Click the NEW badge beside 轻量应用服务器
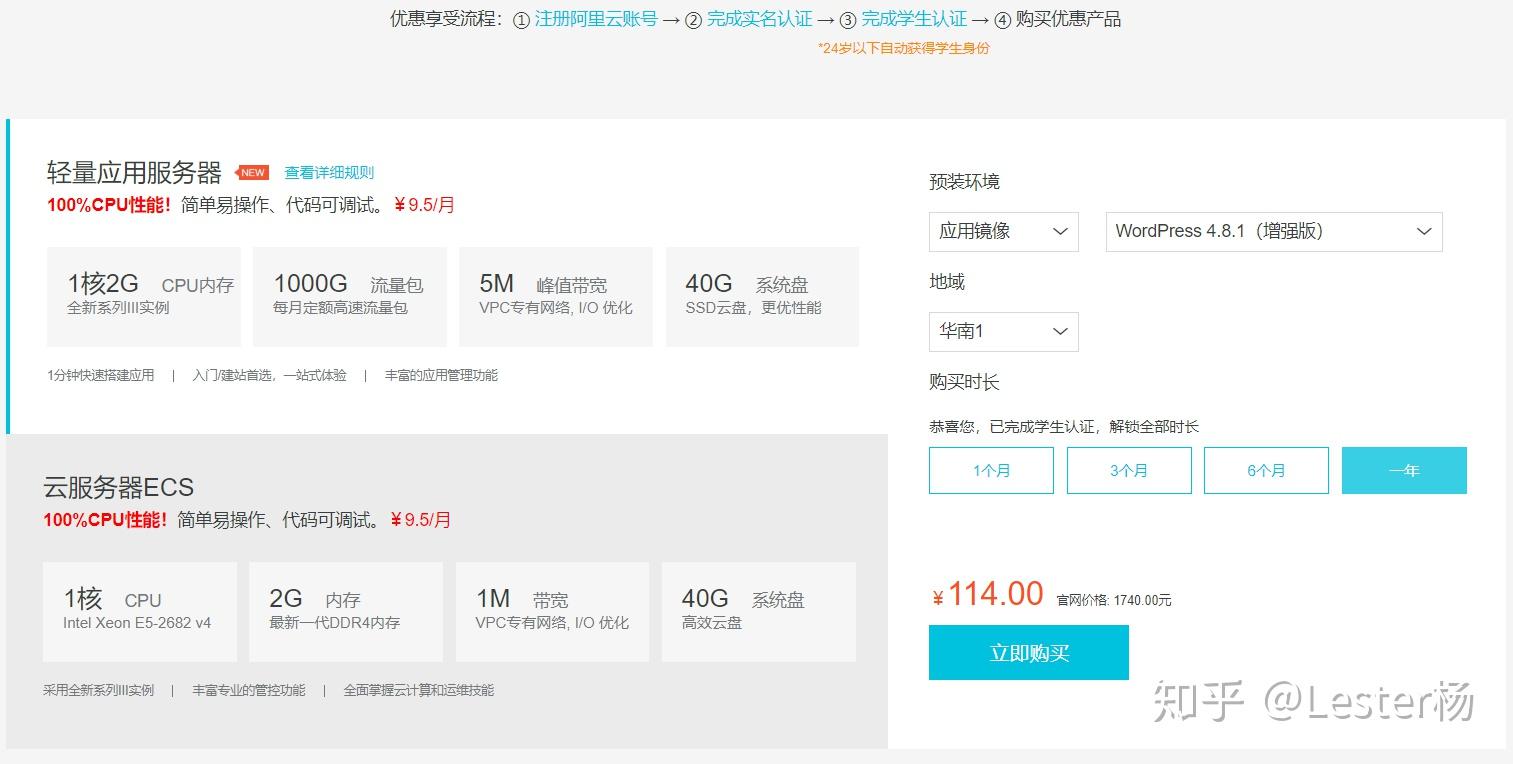1513x764 pixels. pos(252,173)
